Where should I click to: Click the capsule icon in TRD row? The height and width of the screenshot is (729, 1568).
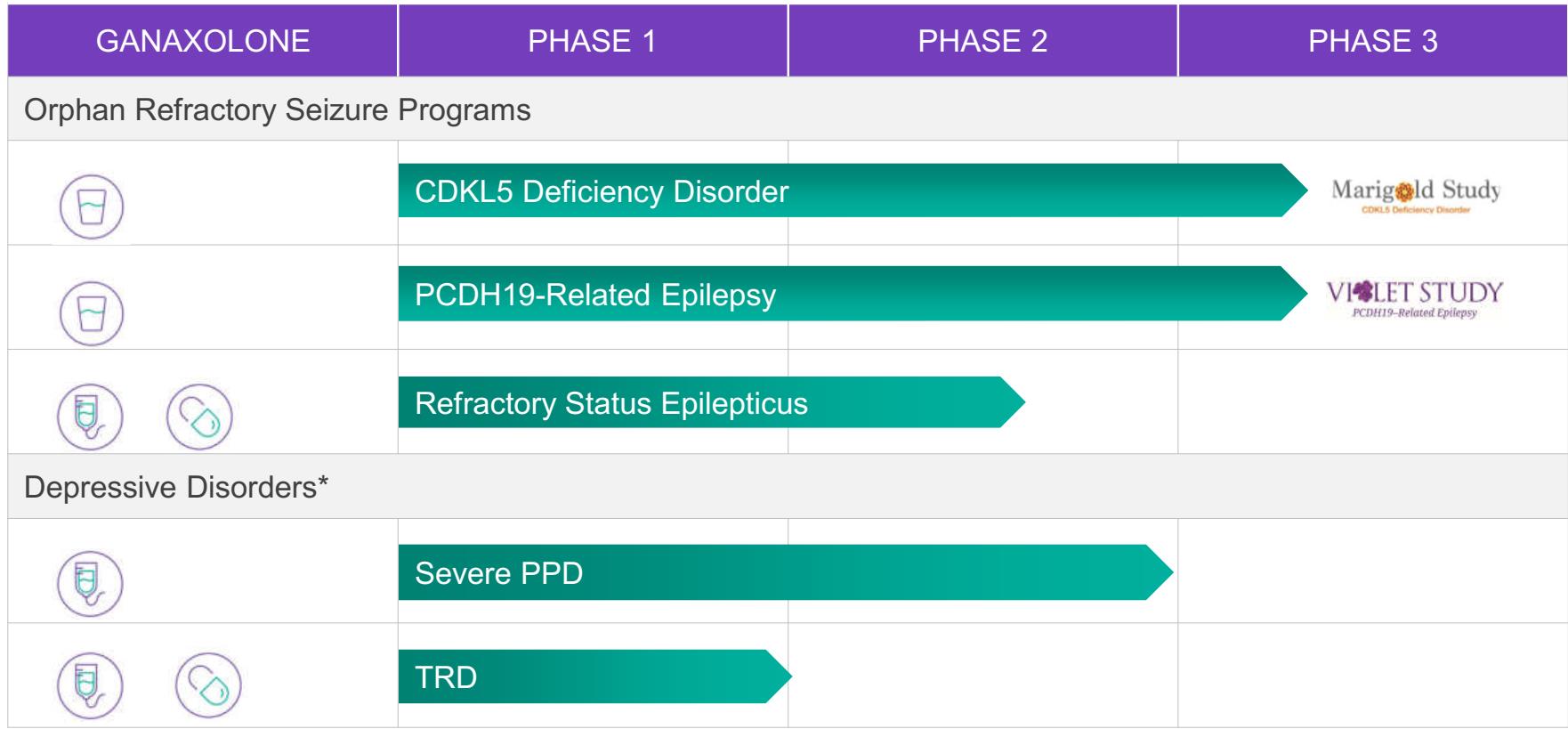208,688
